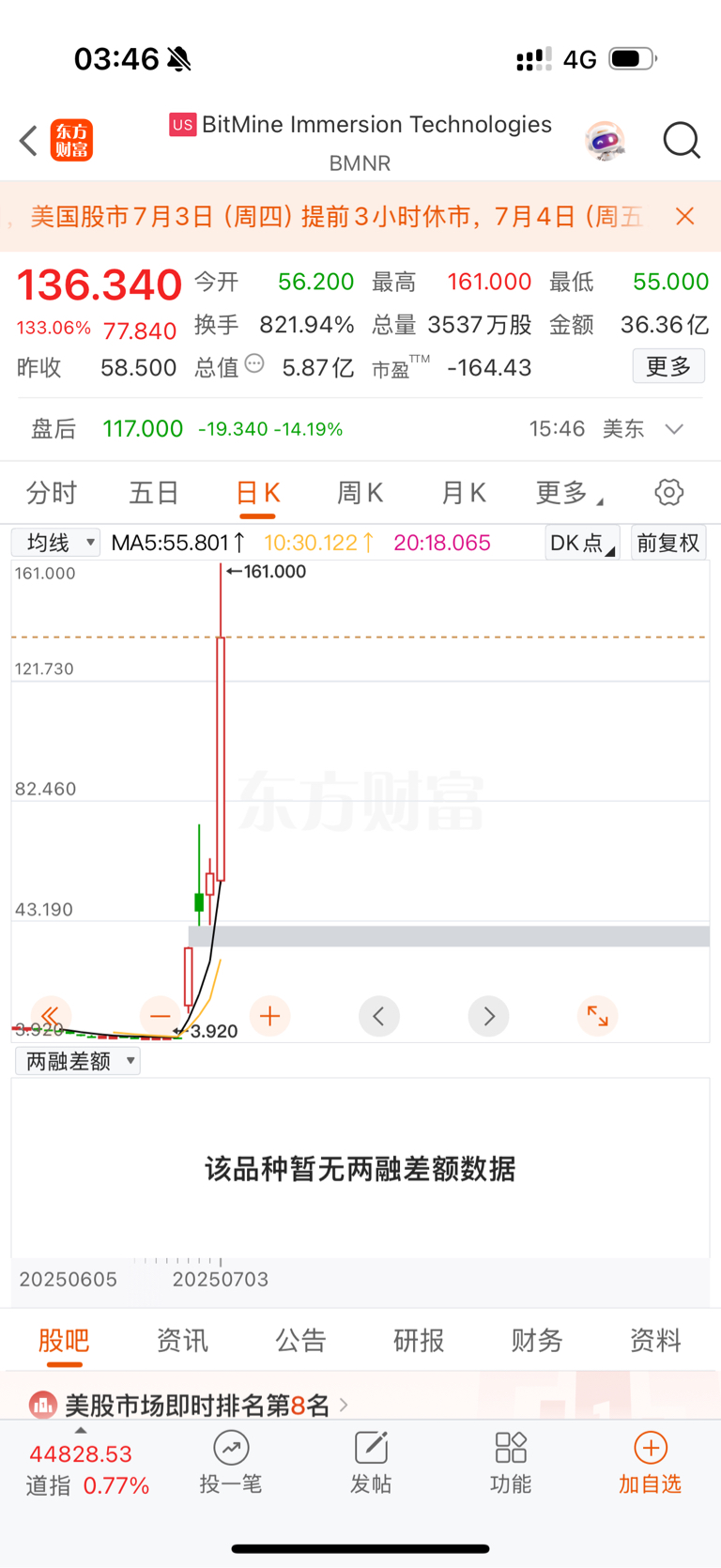This screenshot has height=1568, width=721.
Task: Tap the 更多 quote details button
Action: (668, 366)
